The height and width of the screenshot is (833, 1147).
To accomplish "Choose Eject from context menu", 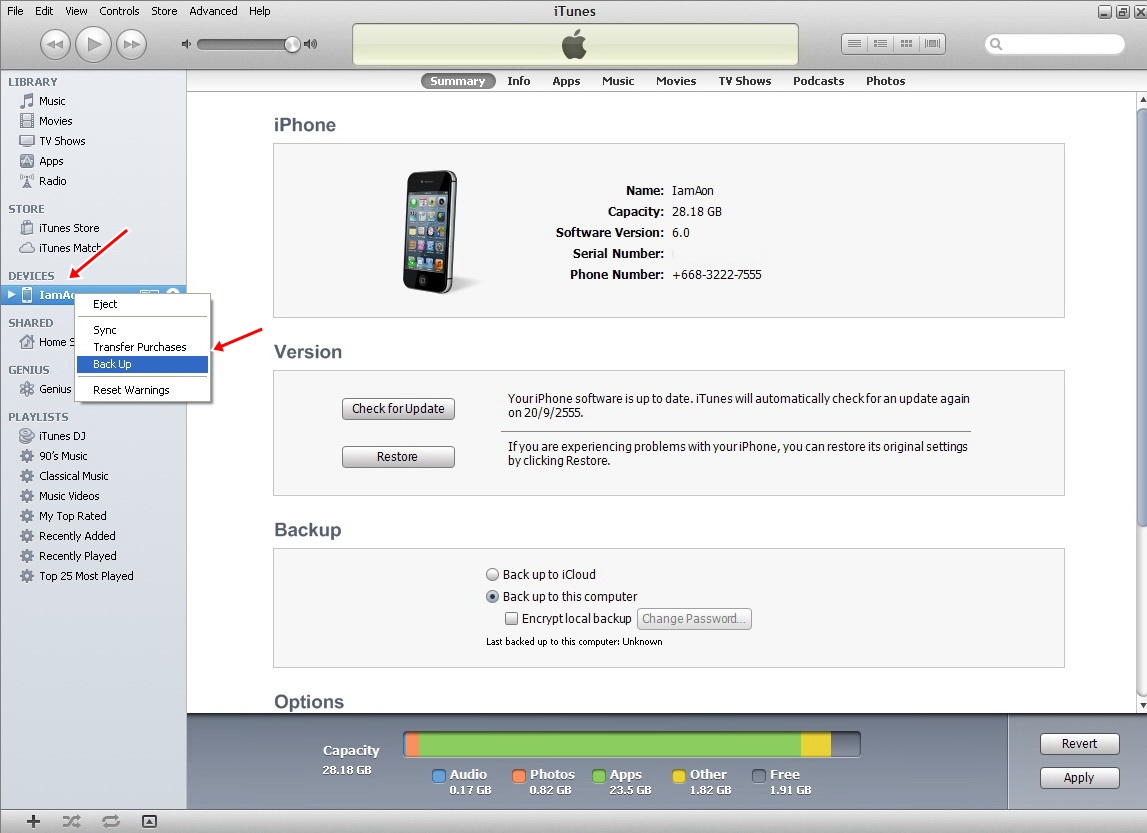I will (143, 304).
